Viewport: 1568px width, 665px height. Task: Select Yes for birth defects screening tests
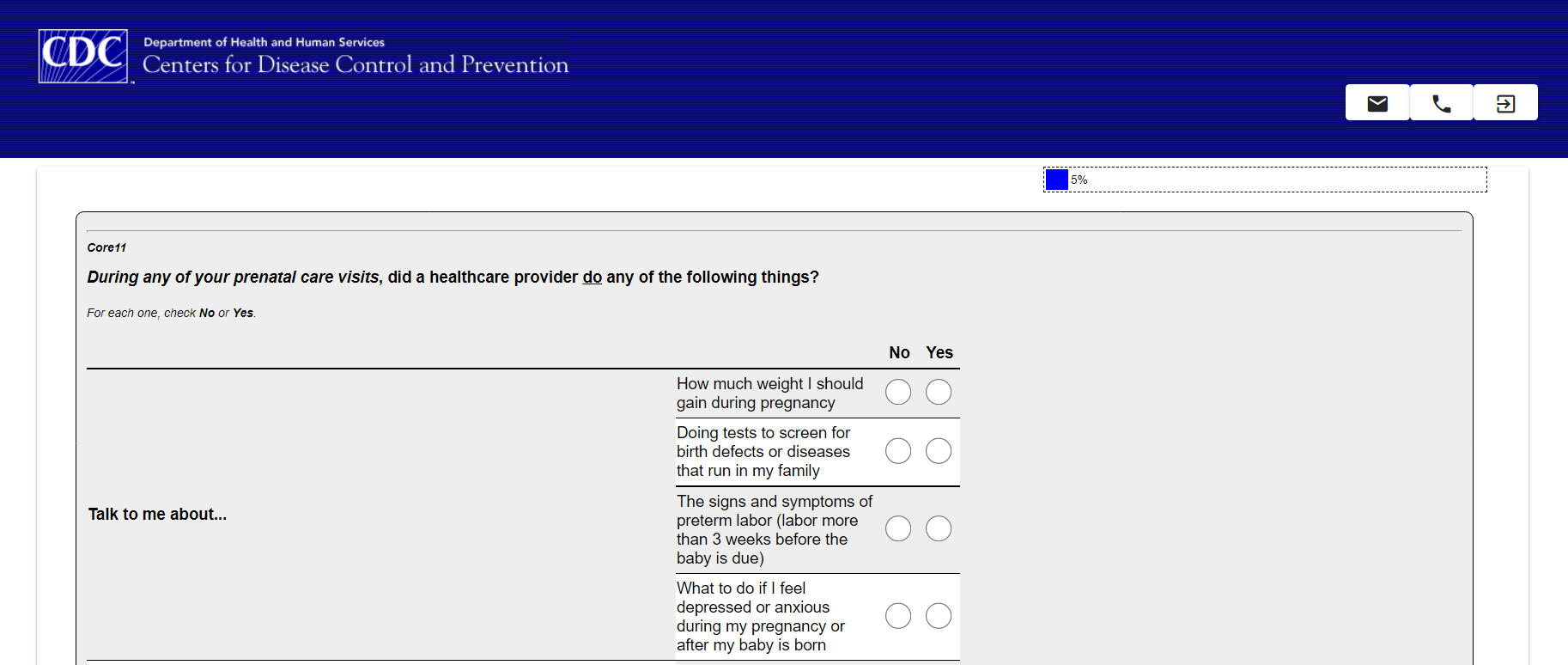(939, 451)
